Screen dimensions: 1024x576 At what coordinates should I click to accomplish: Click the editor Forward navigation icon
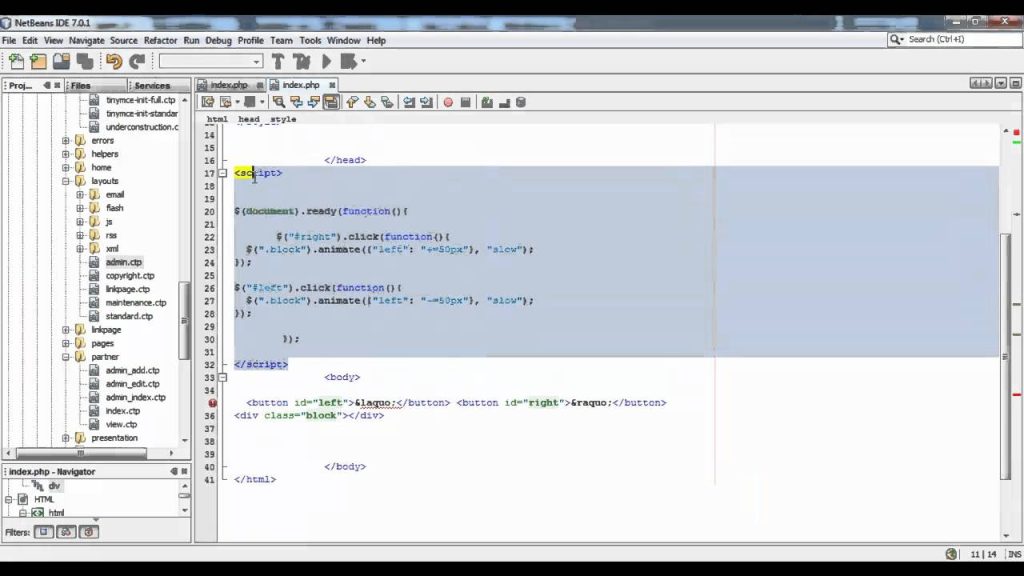(249, 102)
